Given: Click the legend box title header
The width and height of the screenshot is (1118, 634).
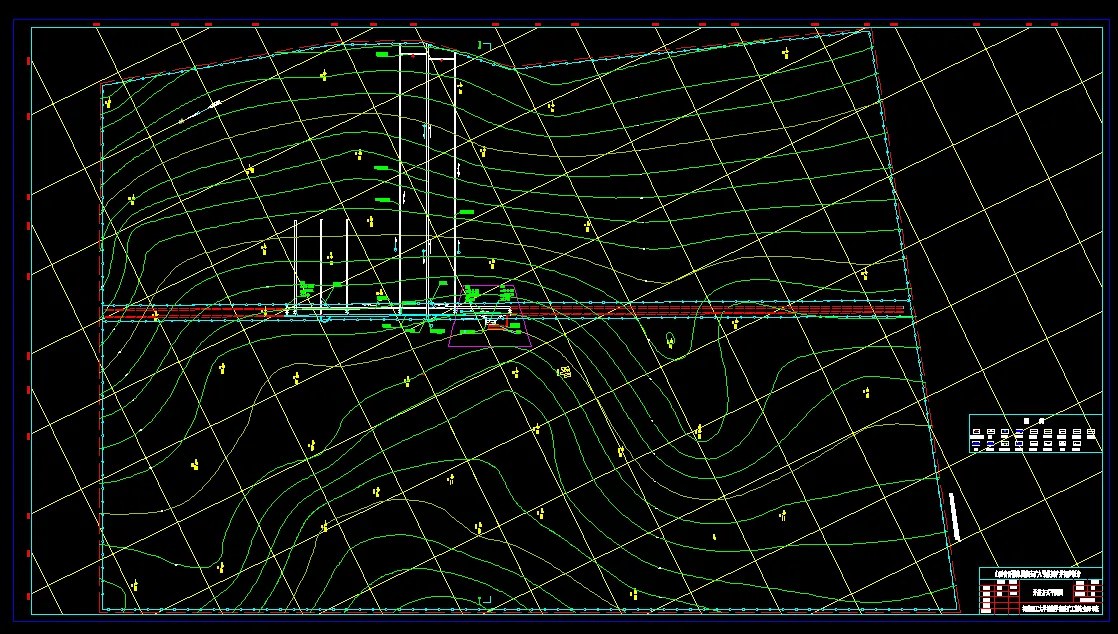Looking at the screenshot, I should pos(1034,421).
